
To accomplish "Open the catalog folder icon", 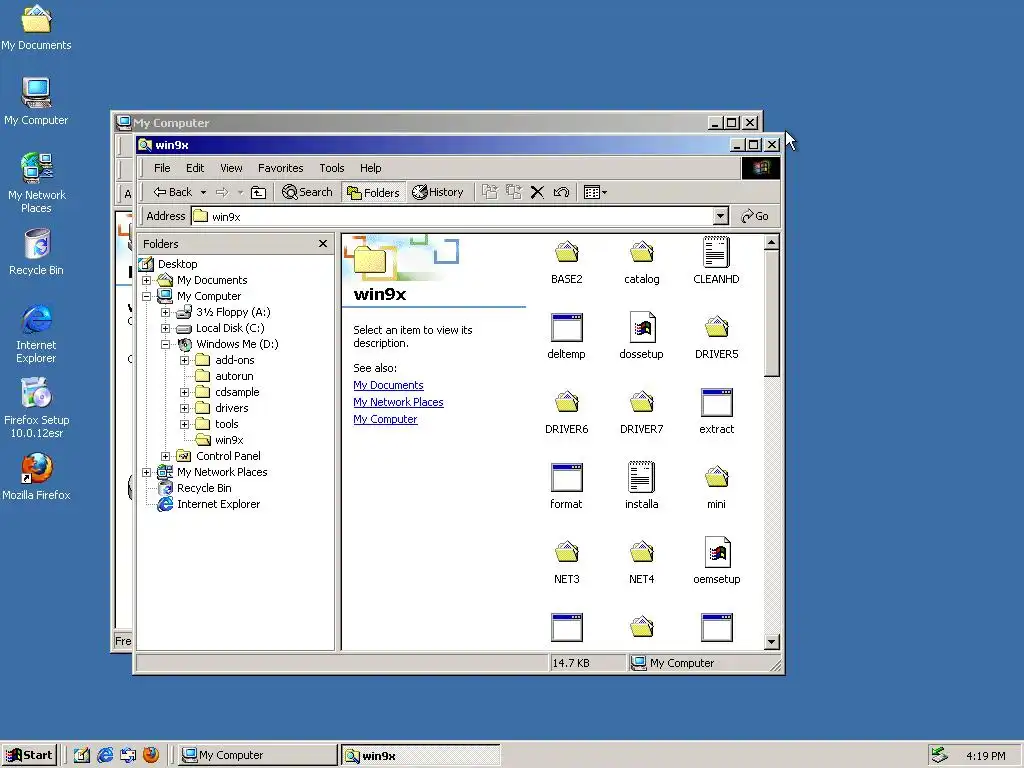I will (x=641, y=252).
